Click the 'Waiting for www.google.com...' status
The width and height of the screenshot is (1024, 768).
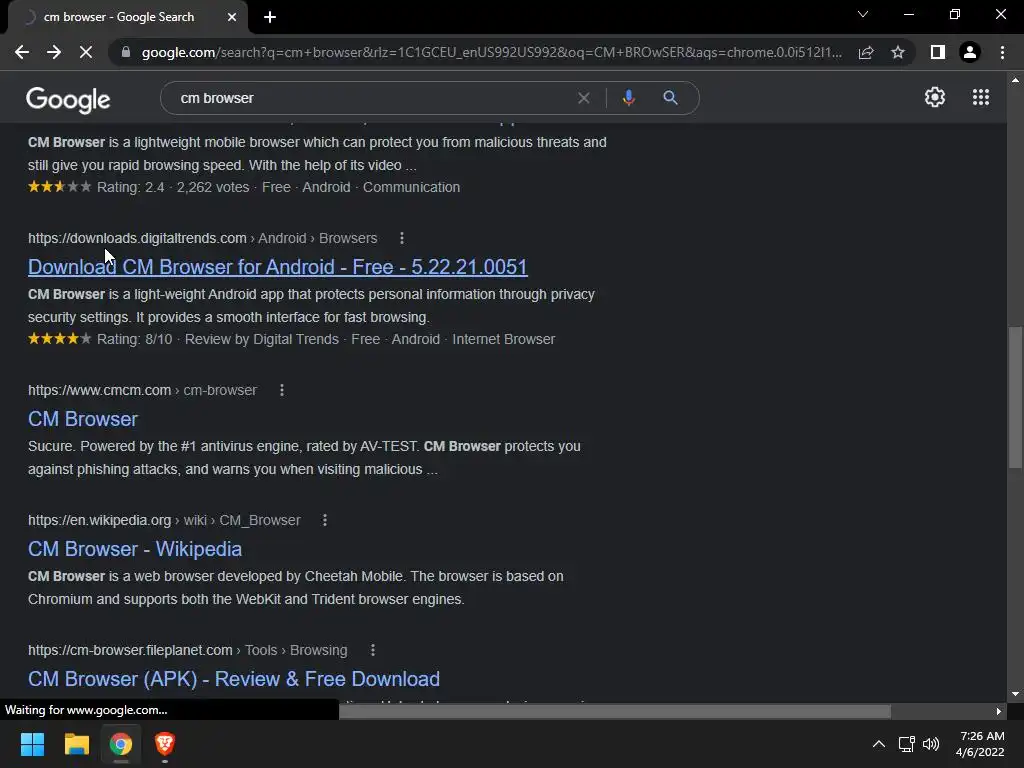[x=86, y=710]
